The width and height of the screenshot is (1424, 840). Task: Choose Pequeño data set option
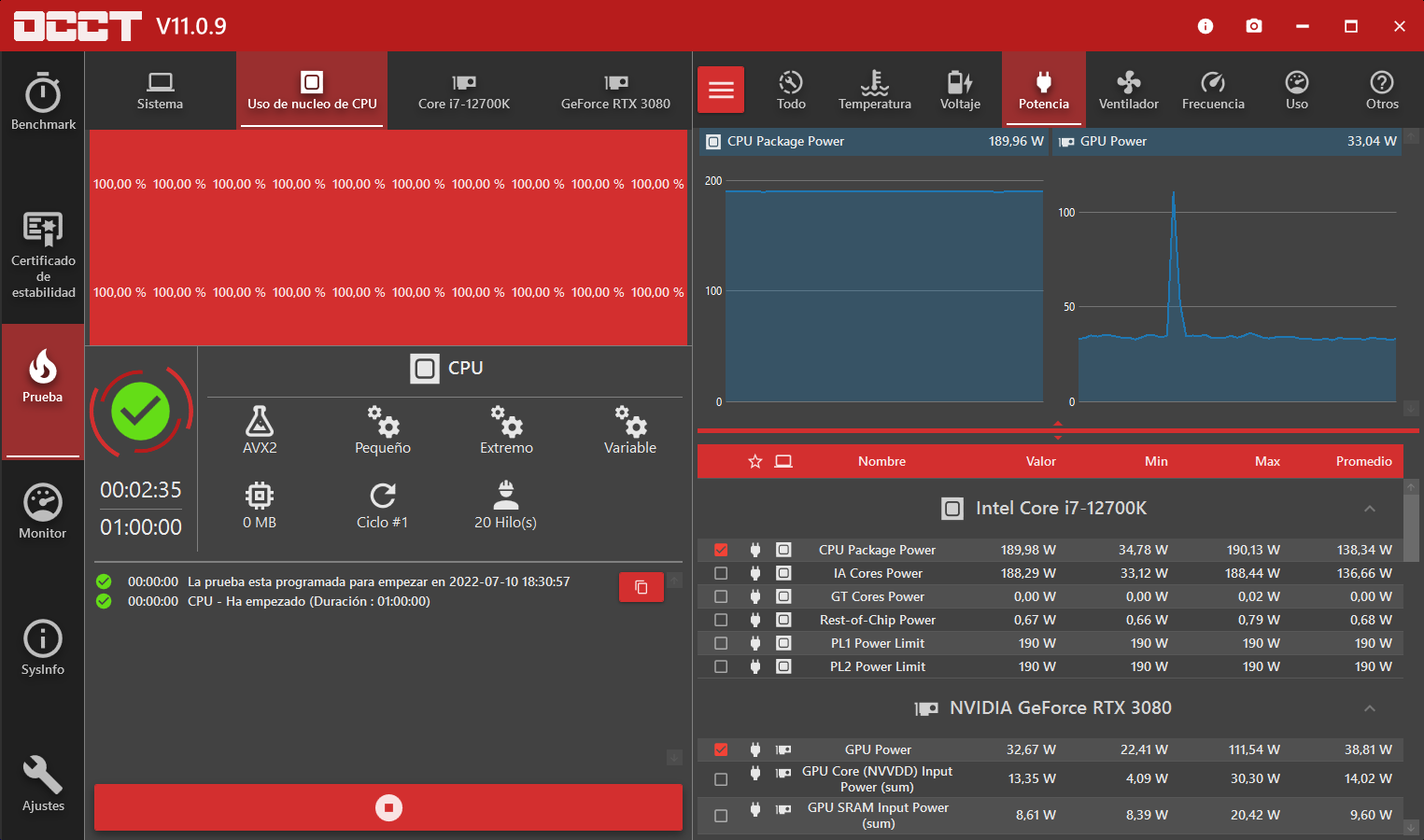pyautogui.click(x=383, y=429)
